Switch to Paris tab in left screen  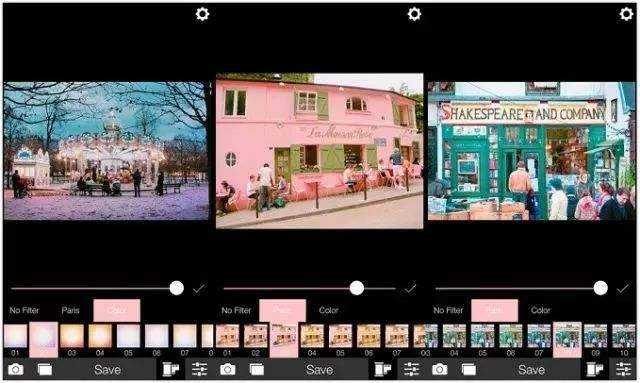tap(71, 310)
